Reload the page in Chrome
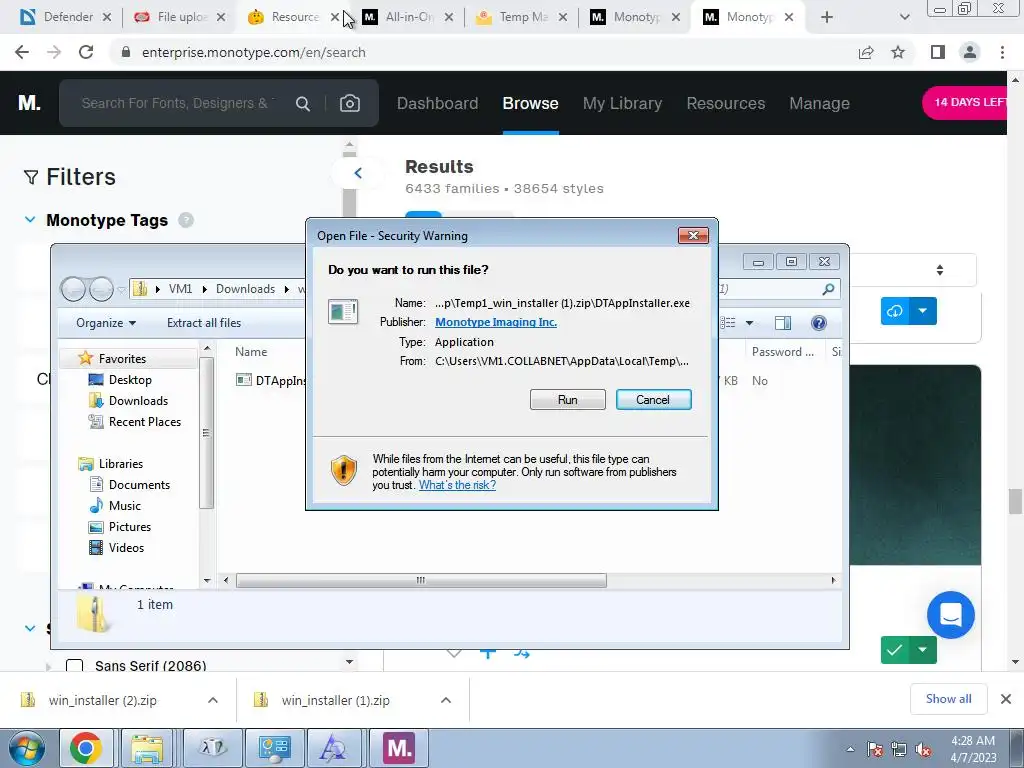 [x=86, y=52]
